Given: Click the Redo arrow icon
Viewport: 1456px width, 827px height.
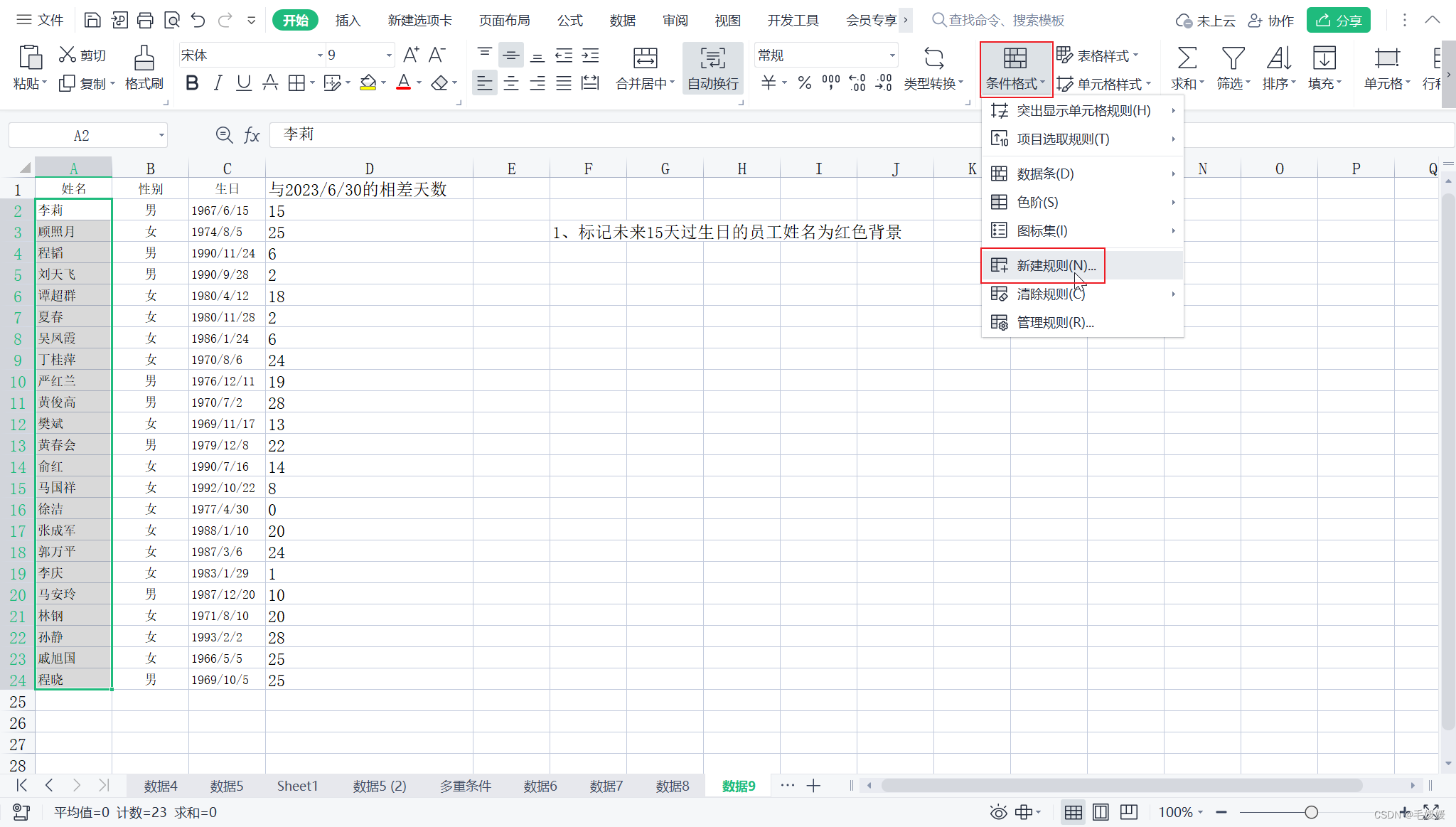Looking at the screenshot, I should (225, 20).
